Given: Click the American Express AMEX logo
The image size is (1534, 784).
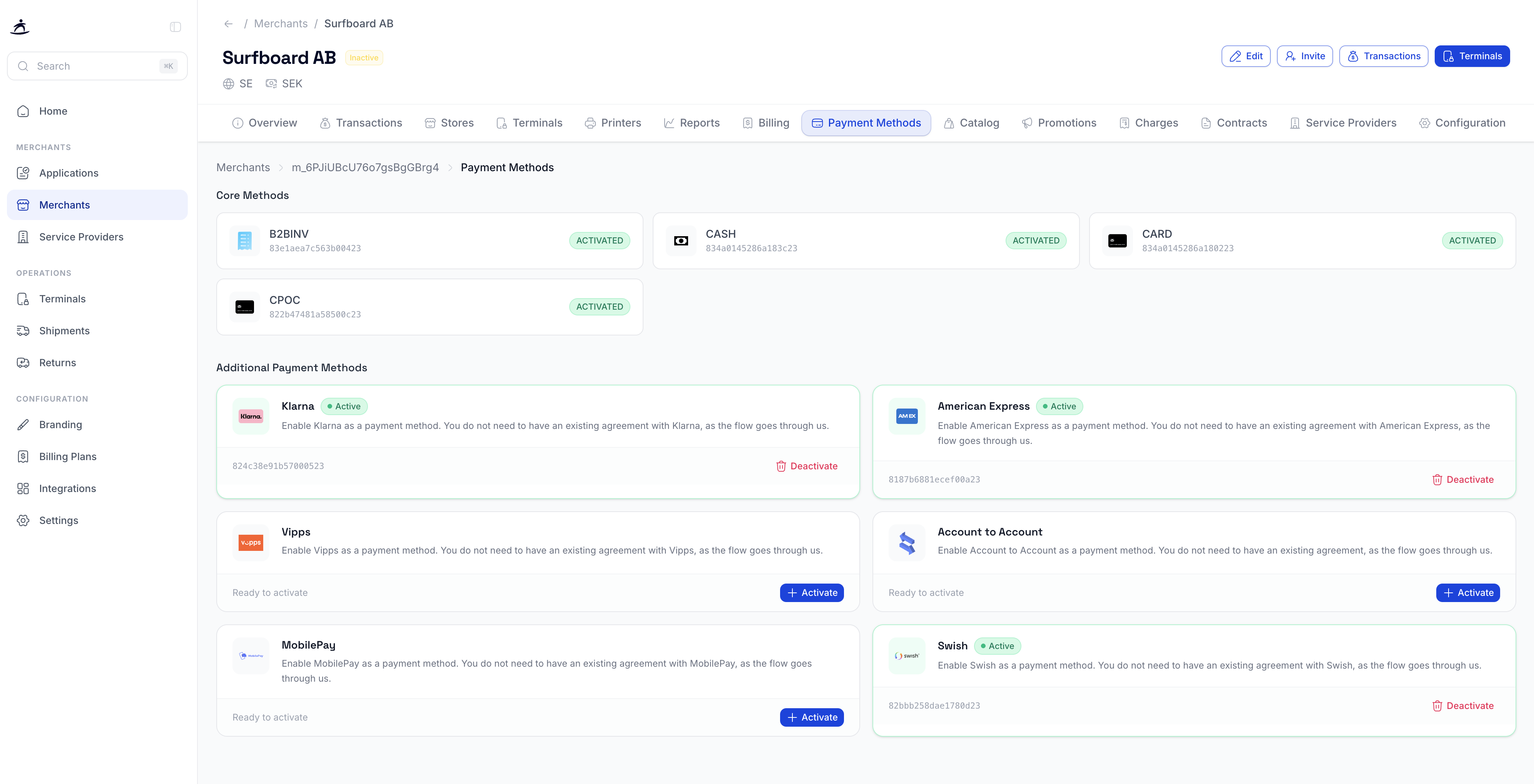Looking at the screenshot, I should tap(906, 415).
